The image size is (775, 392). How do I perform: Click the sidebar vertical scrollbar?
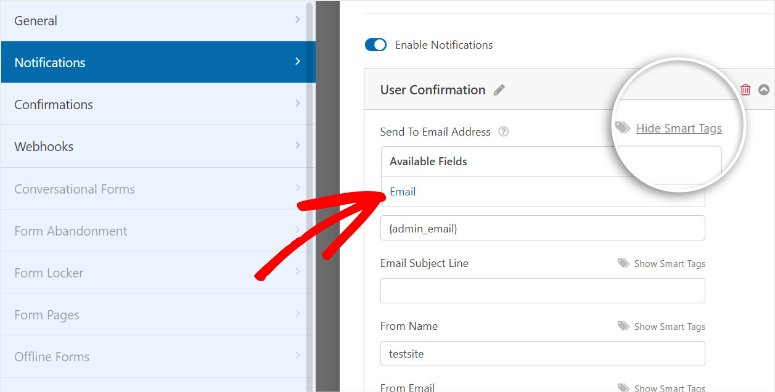tap(310, 196)
